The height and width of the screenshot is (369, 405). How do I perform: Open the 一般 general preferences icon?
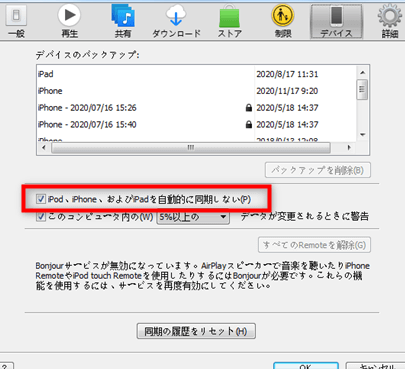[x=16, y=21]
